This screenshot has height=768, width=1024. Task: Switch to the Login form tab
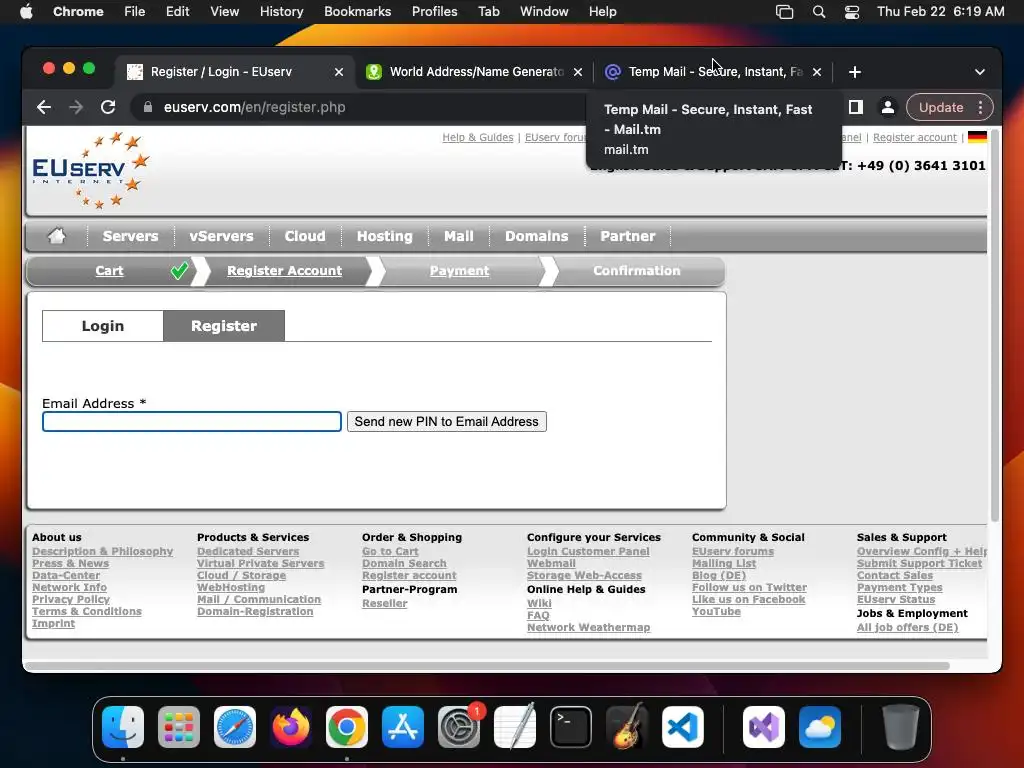tap(103, 326)
